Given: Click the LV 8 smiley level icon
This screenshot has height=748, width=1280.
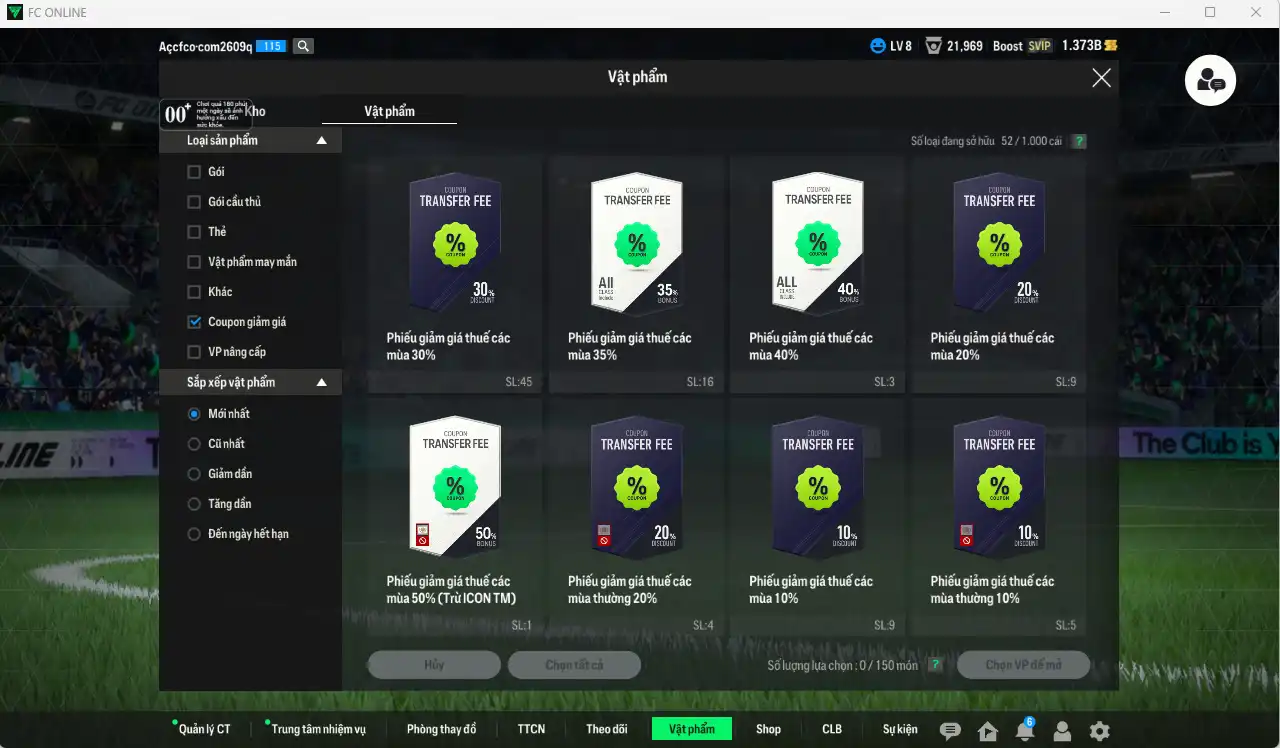Looking at the screenshot, I should coord(878,46).
